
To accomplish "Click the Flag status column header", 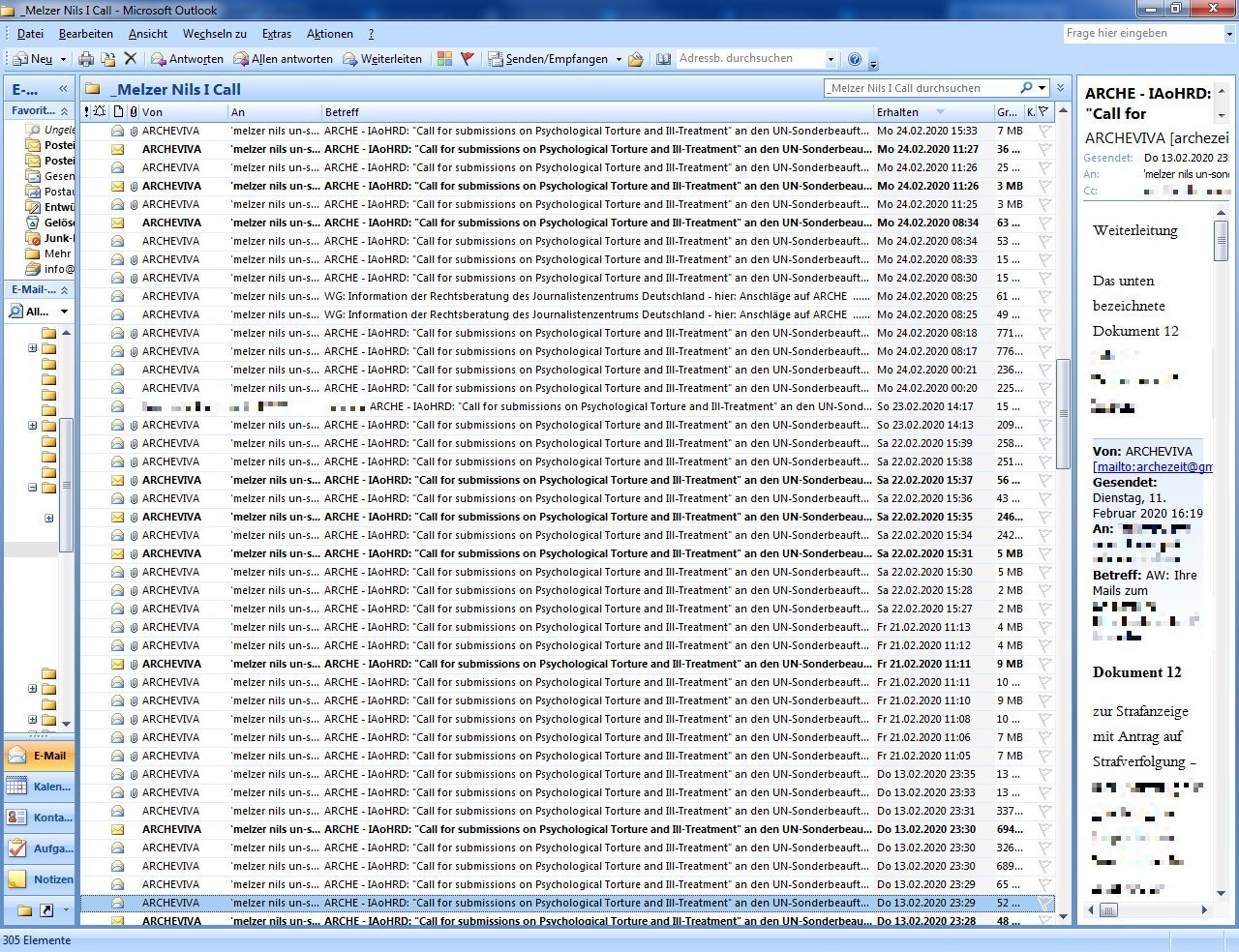I will [1043, 112].
